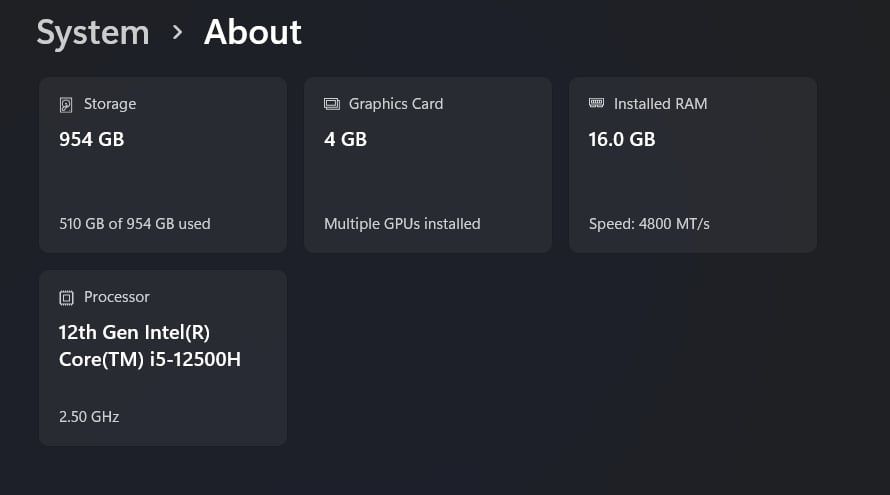Select the Graphics Card title label
The width and height of the screenshot is (890, 495).
tap(395, 104)
